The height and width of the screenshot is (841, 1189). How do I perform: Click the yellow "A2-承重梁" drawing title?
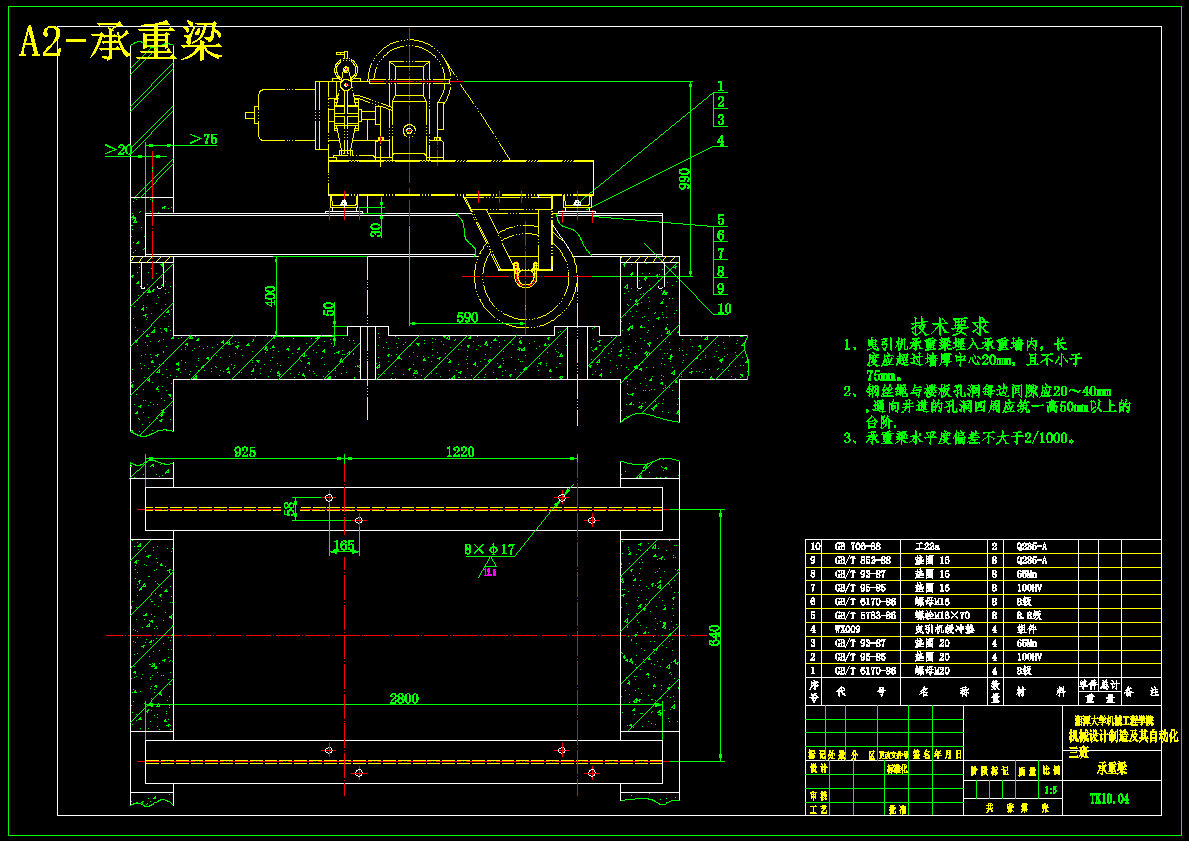point(121,42)
